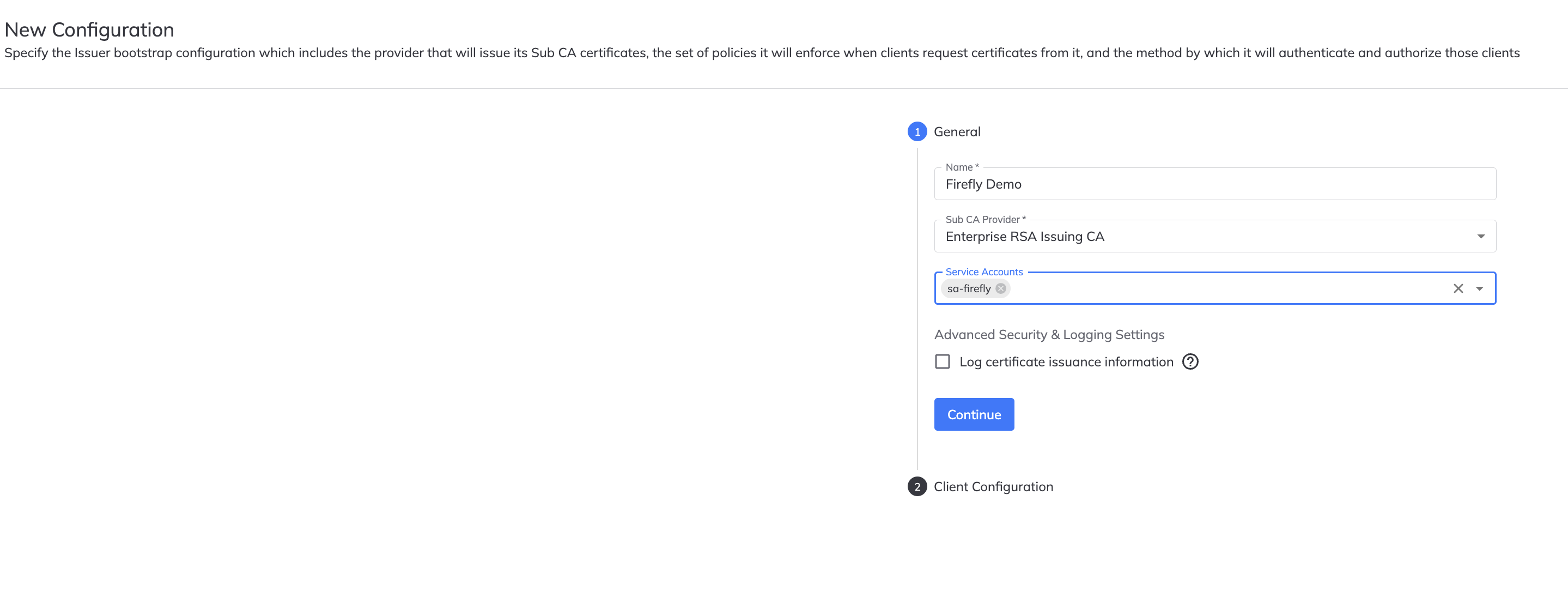This screenshot has width=1568, height=615.
Task: Open help for Log certificate issuance information
Action: coord(1190,361)
